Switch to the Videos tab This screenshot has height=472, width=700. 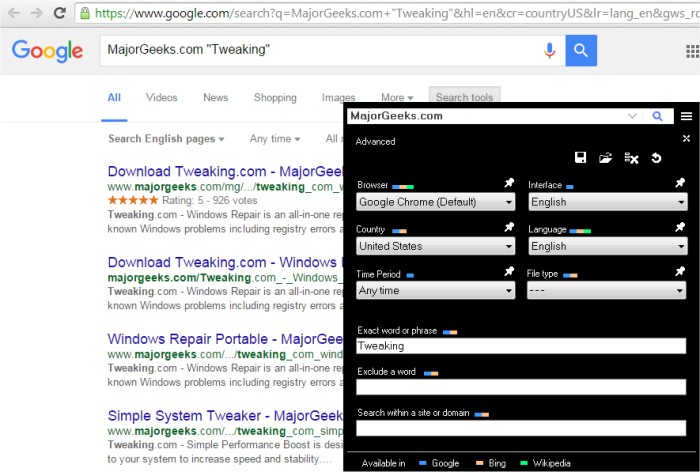tap(162, 97)
